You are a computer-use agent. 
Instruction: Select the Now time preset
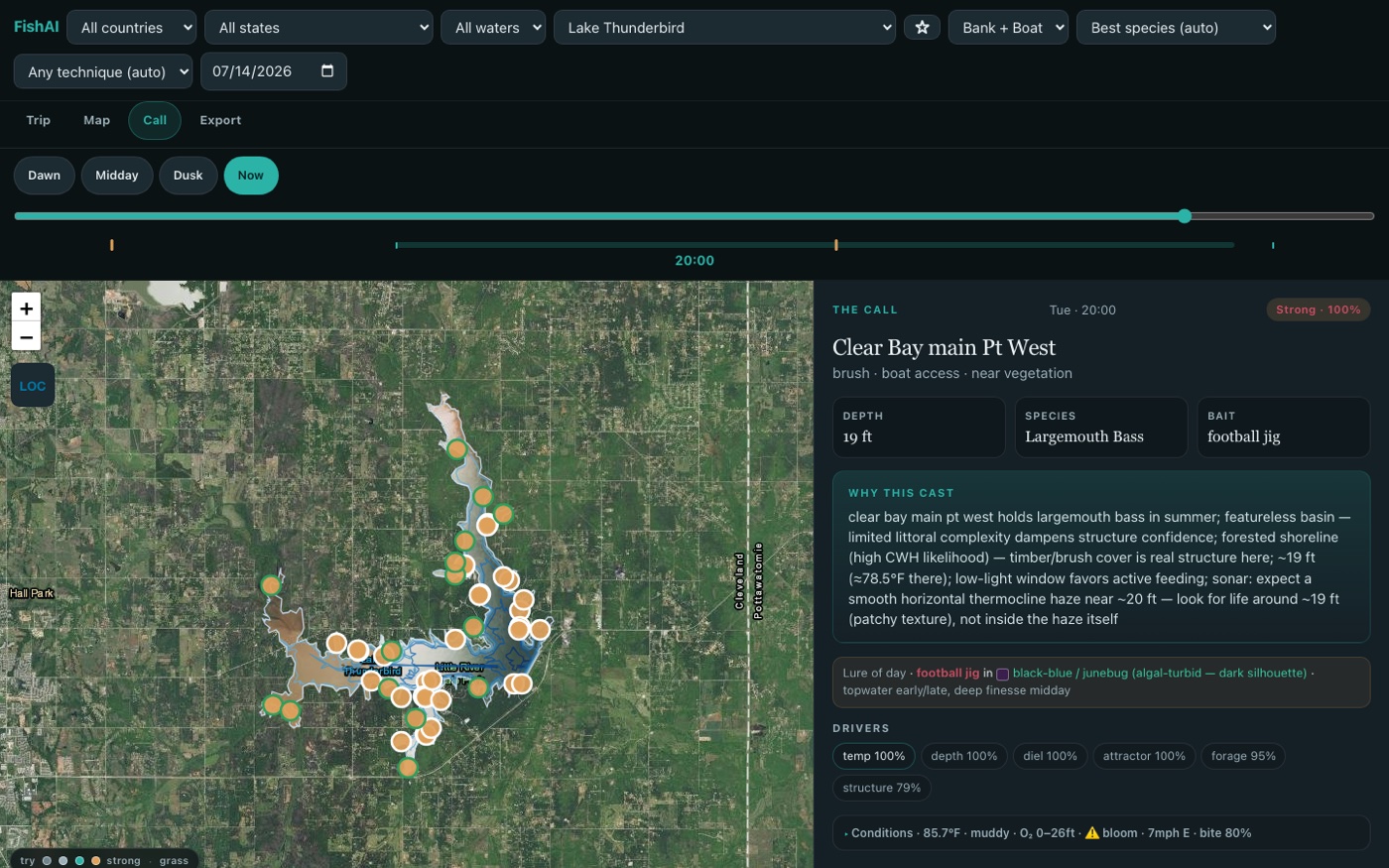click(251, 176)
